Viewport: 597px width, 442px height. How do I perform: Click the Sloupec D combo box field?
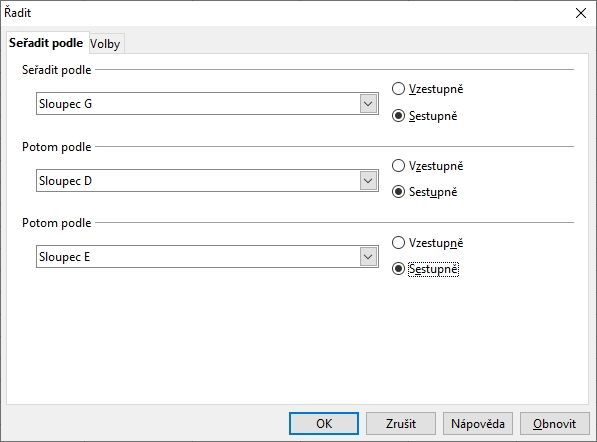(207, 180)
